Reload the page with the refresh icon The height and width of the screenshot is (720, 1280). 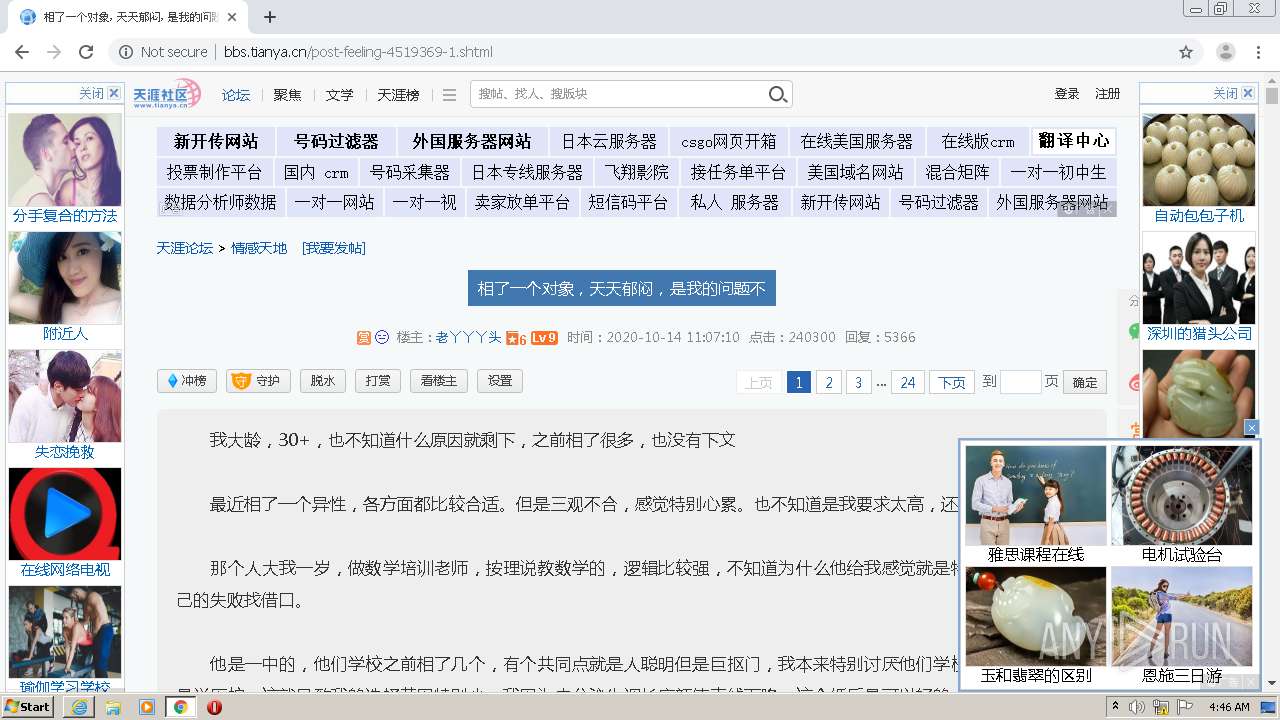(x=86, y=52)
